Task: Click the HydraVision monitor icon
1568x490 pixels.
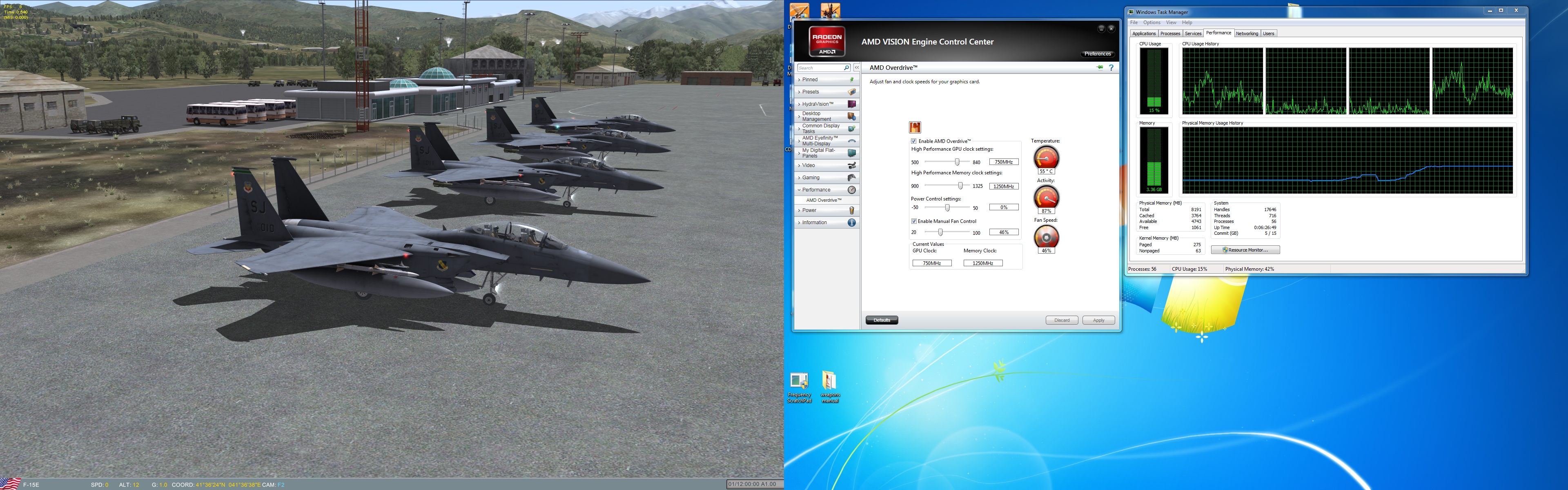Action: coord(851,104)
